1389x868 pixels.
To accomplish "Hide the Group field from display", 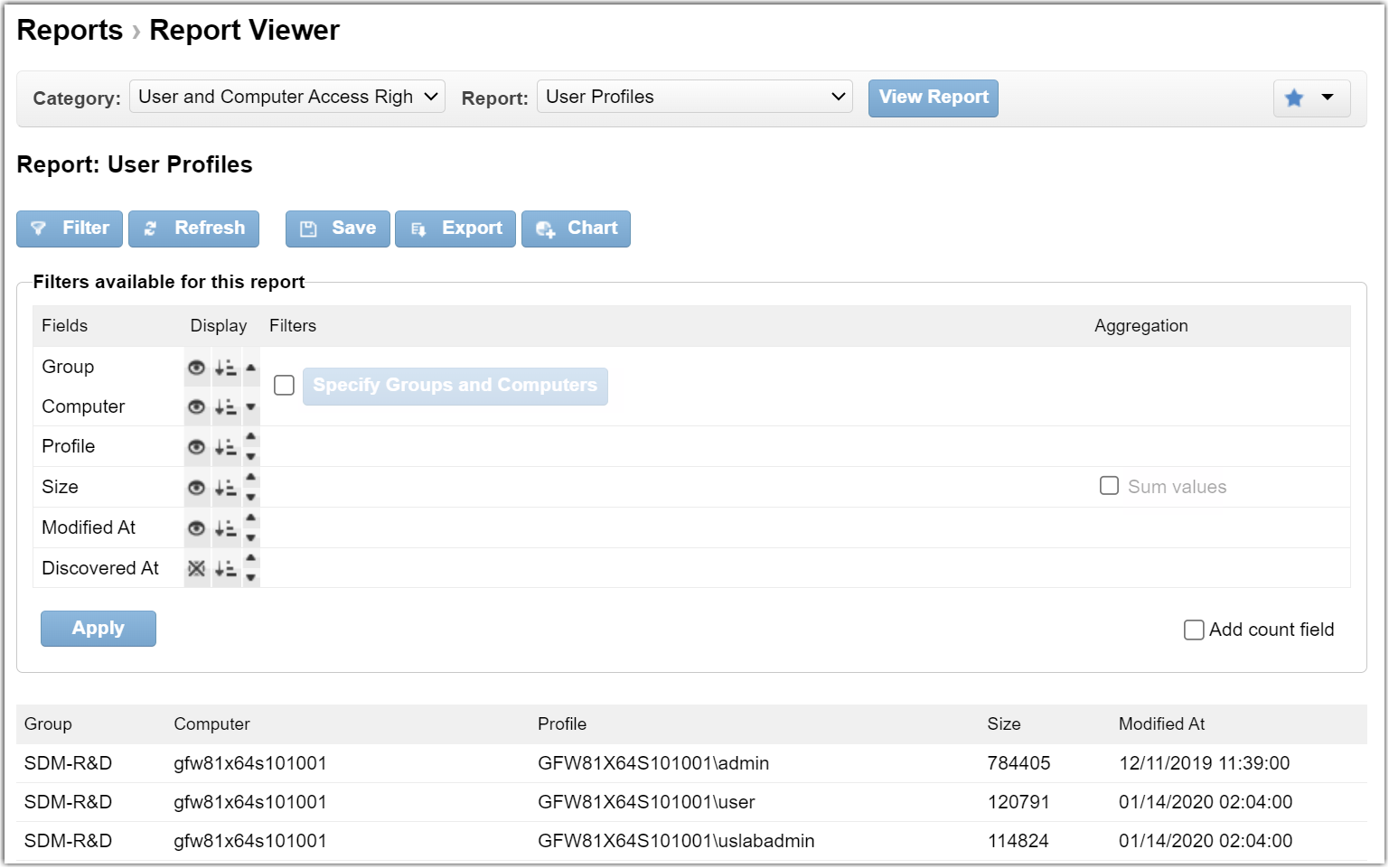I will (x=196, y=368).
